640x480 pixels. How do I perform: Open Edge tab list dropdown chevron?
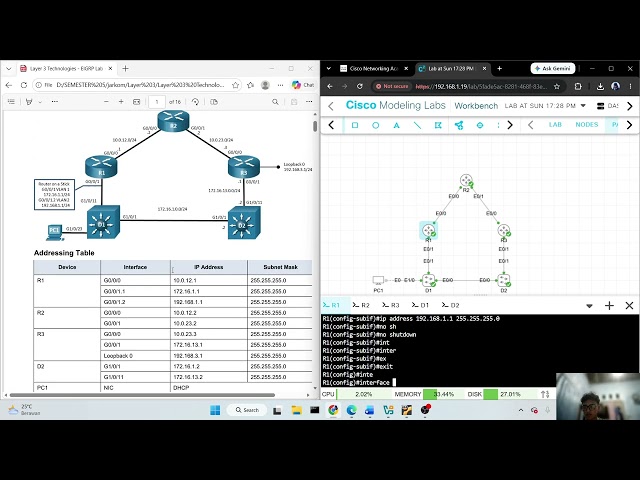coord(9,69)
